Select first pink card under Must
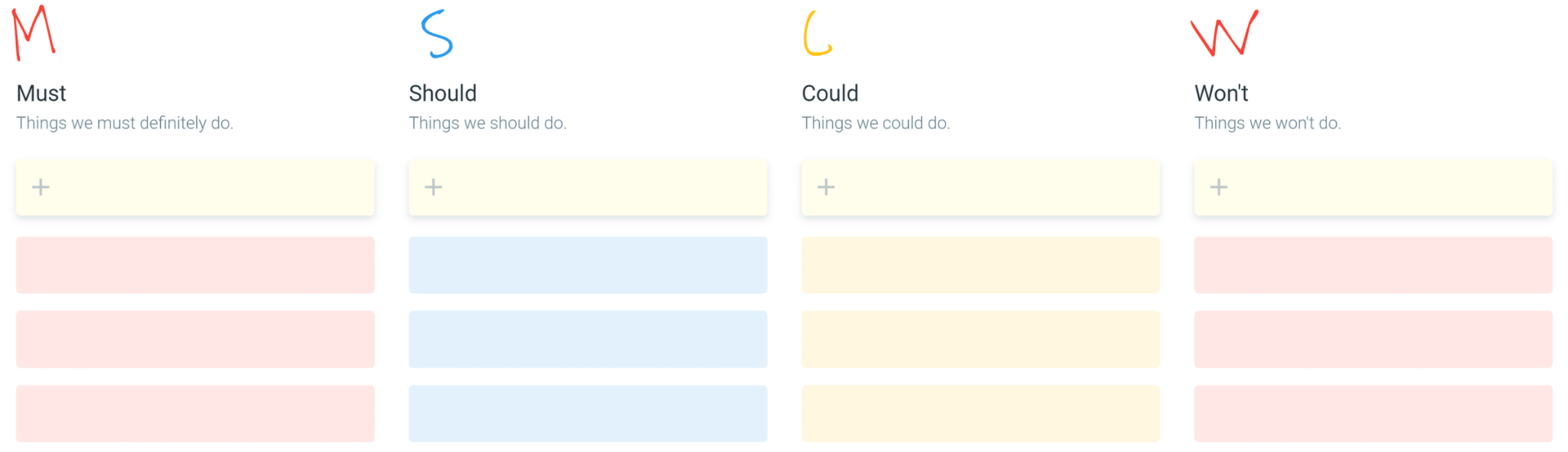Image resolution: width=1568 pixels, height=452 pixels. pos(195,265)
